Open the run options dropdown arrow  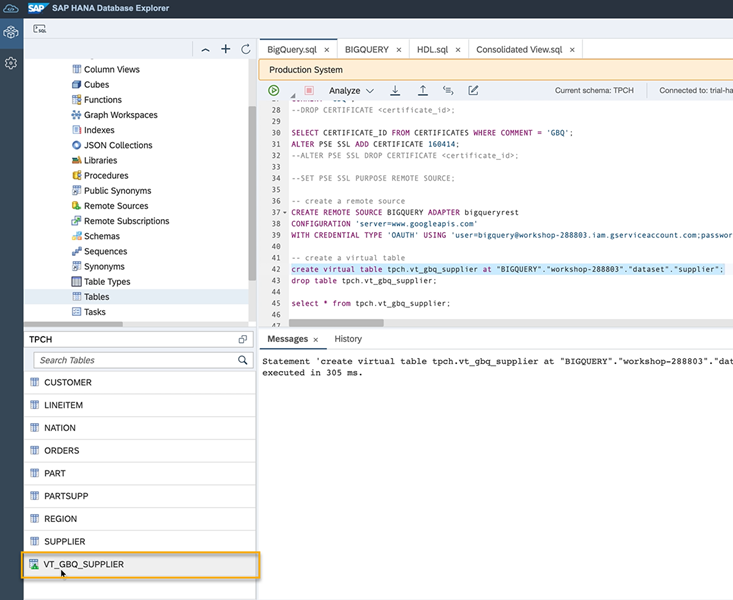coord(293,94)
